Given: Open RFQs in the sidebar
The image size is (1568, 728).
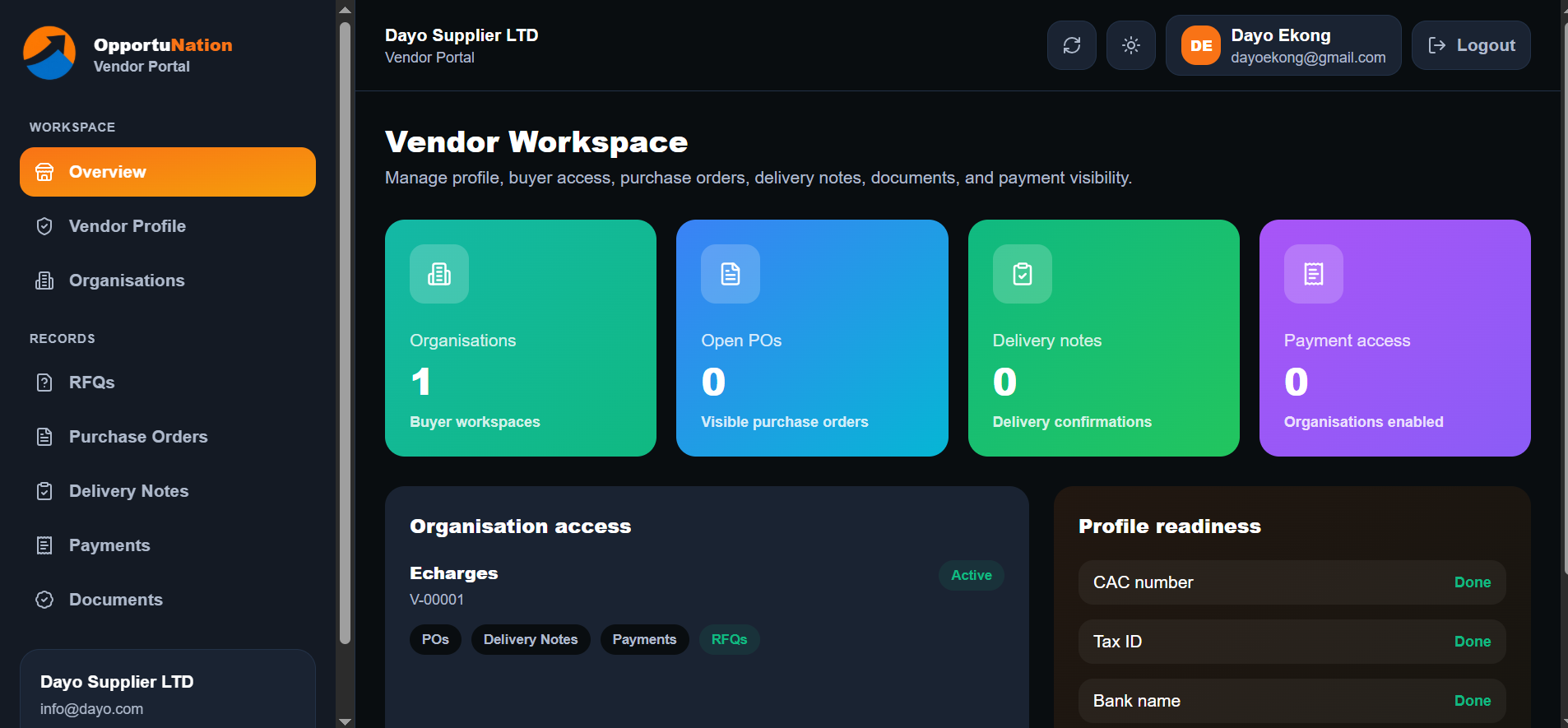Looking at the screenshot, I should 168,383.
